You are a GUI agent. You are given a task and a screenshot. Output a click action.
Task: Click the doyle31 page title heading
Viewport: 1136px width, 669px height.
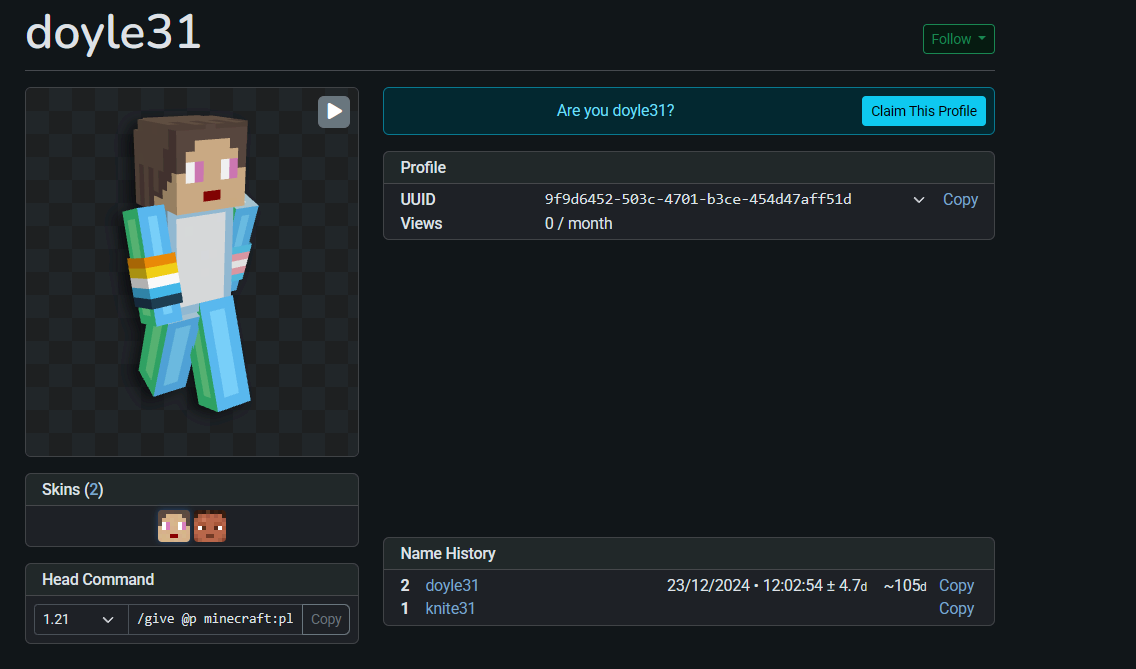113,32
